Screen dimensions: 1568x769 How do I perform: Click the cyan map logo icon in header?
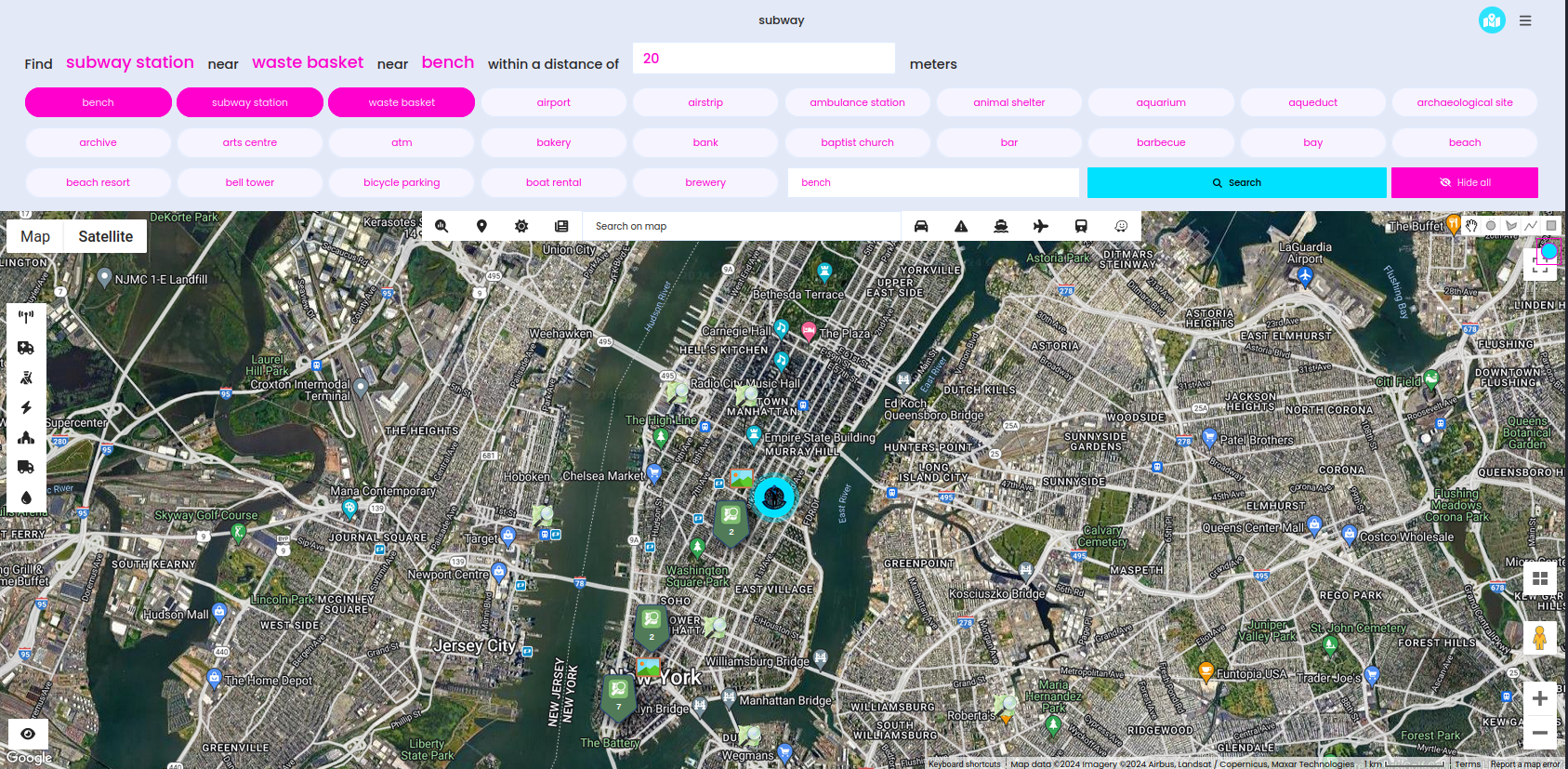pos(1492,20)
